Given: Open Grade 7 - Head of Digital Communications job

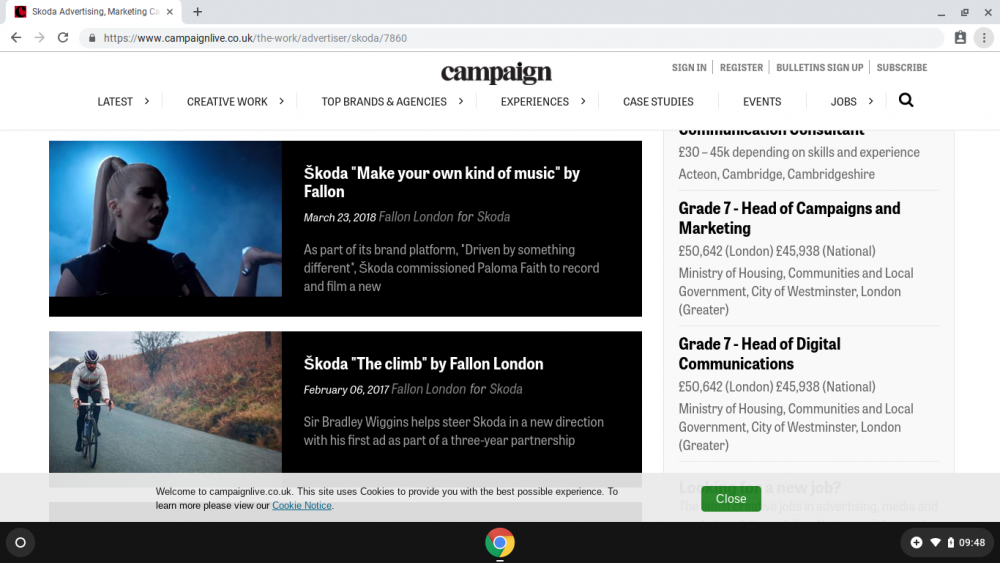Looking at the screenshot, I should pos(760,354).
